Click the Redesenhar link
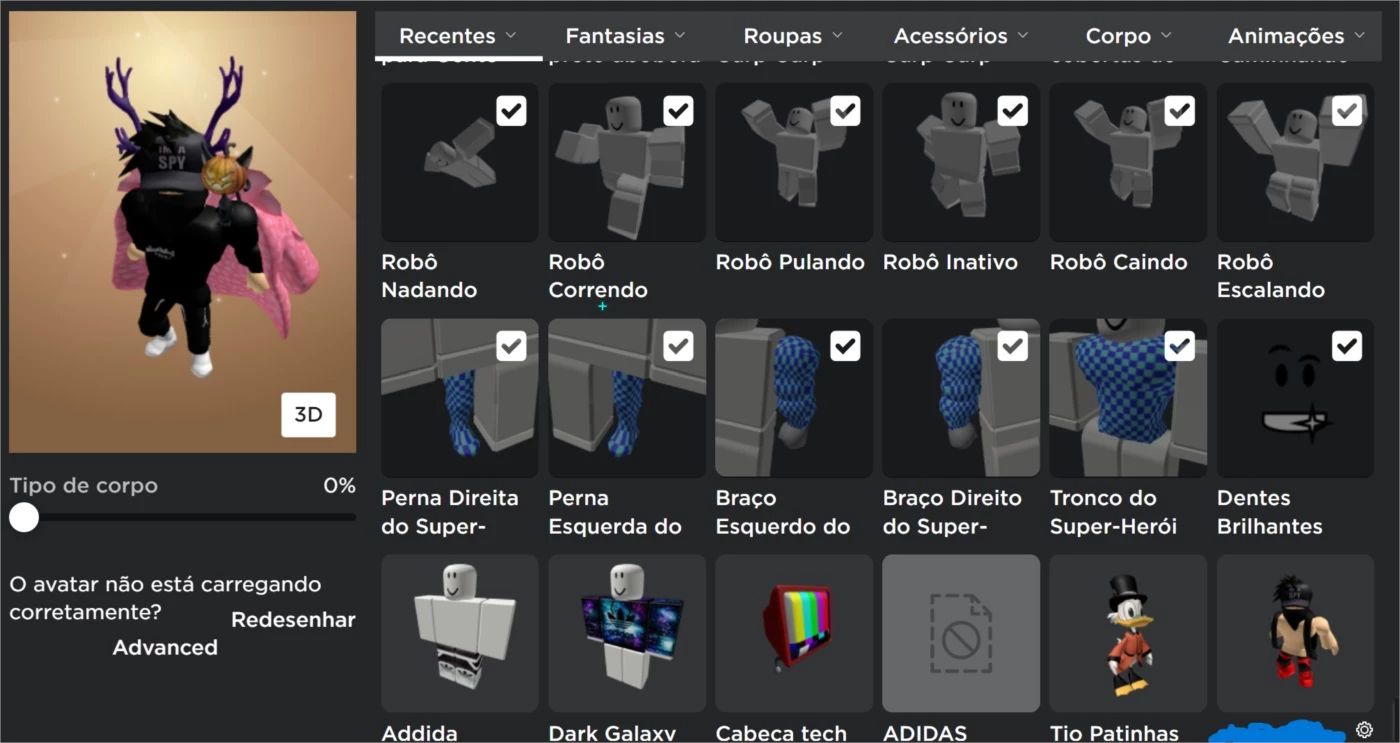 point(293,620)
